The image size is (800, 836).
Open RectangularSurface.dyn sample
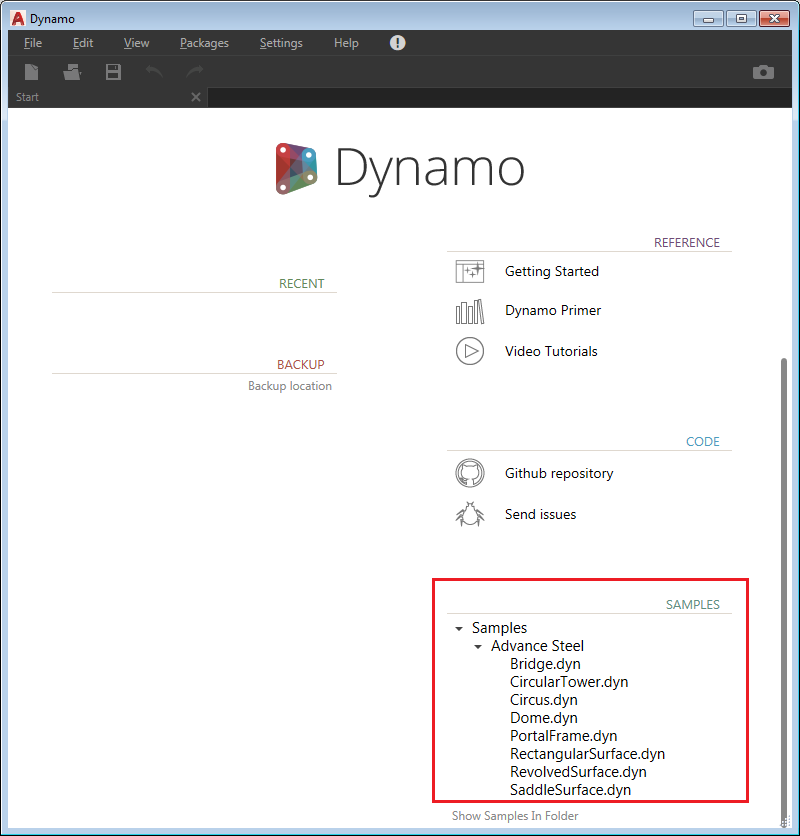click(587, 754)
